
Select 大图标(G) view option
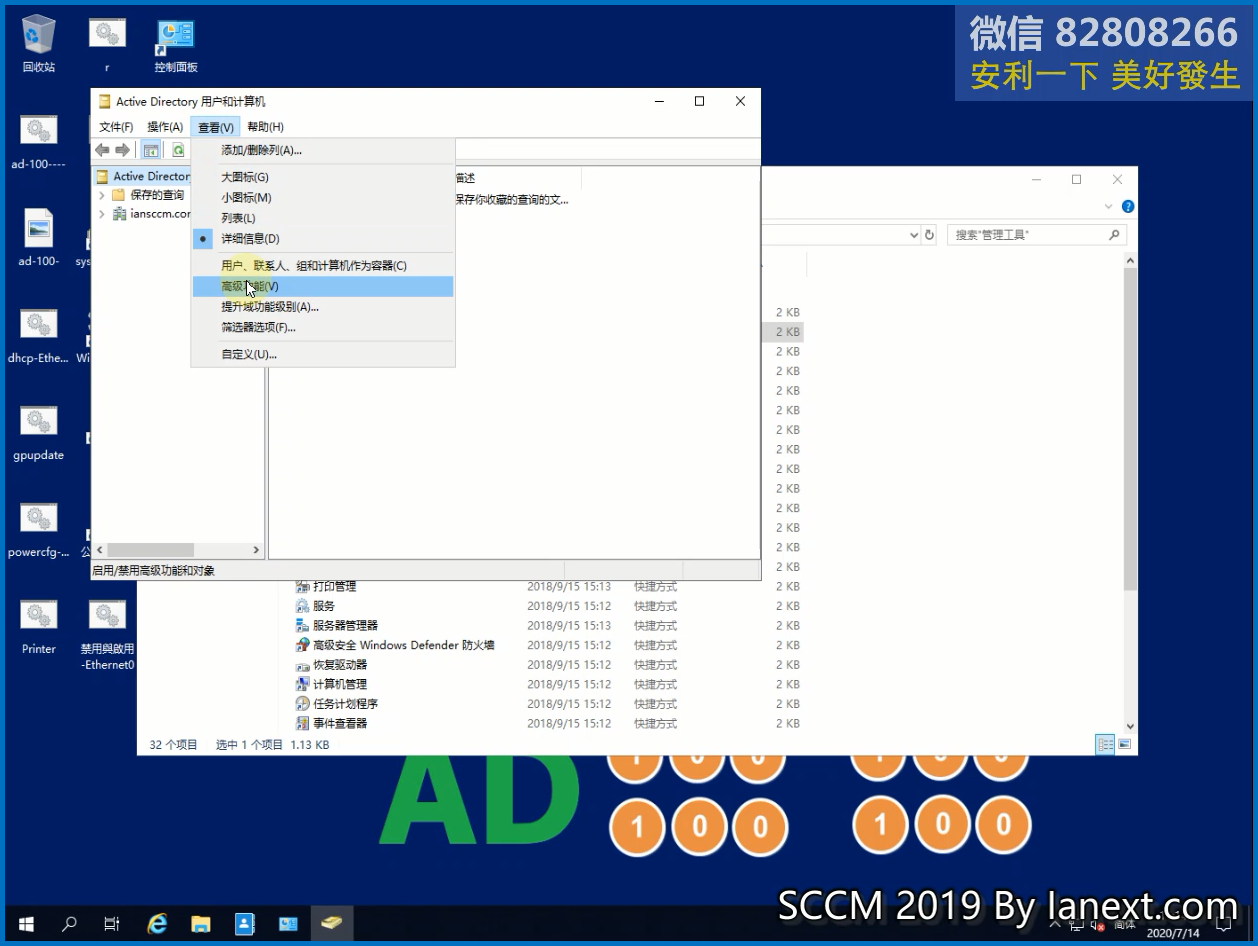(x=322, y=177)
